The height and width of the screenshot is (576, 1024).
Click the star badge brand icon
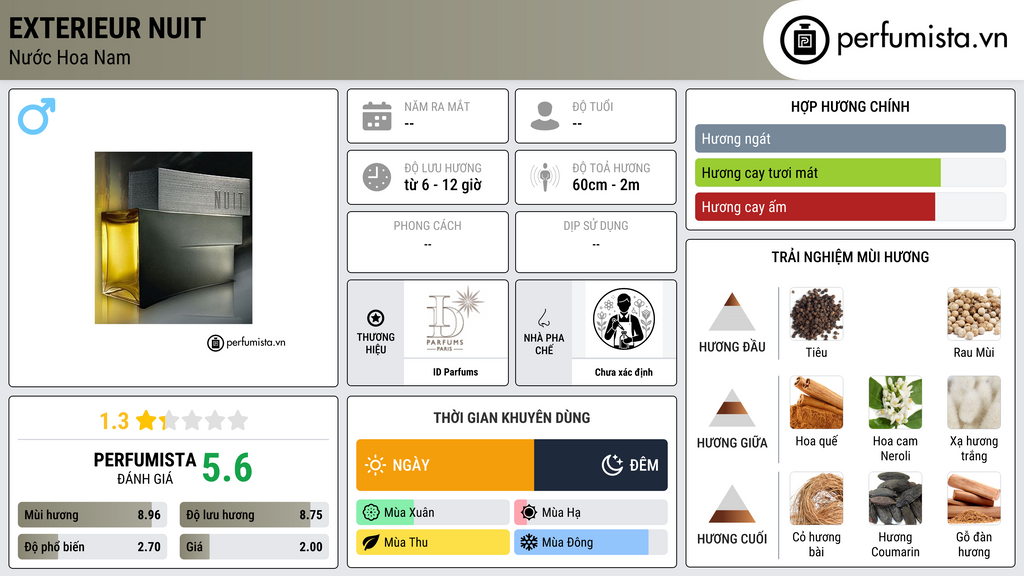[x=376, y=318]
